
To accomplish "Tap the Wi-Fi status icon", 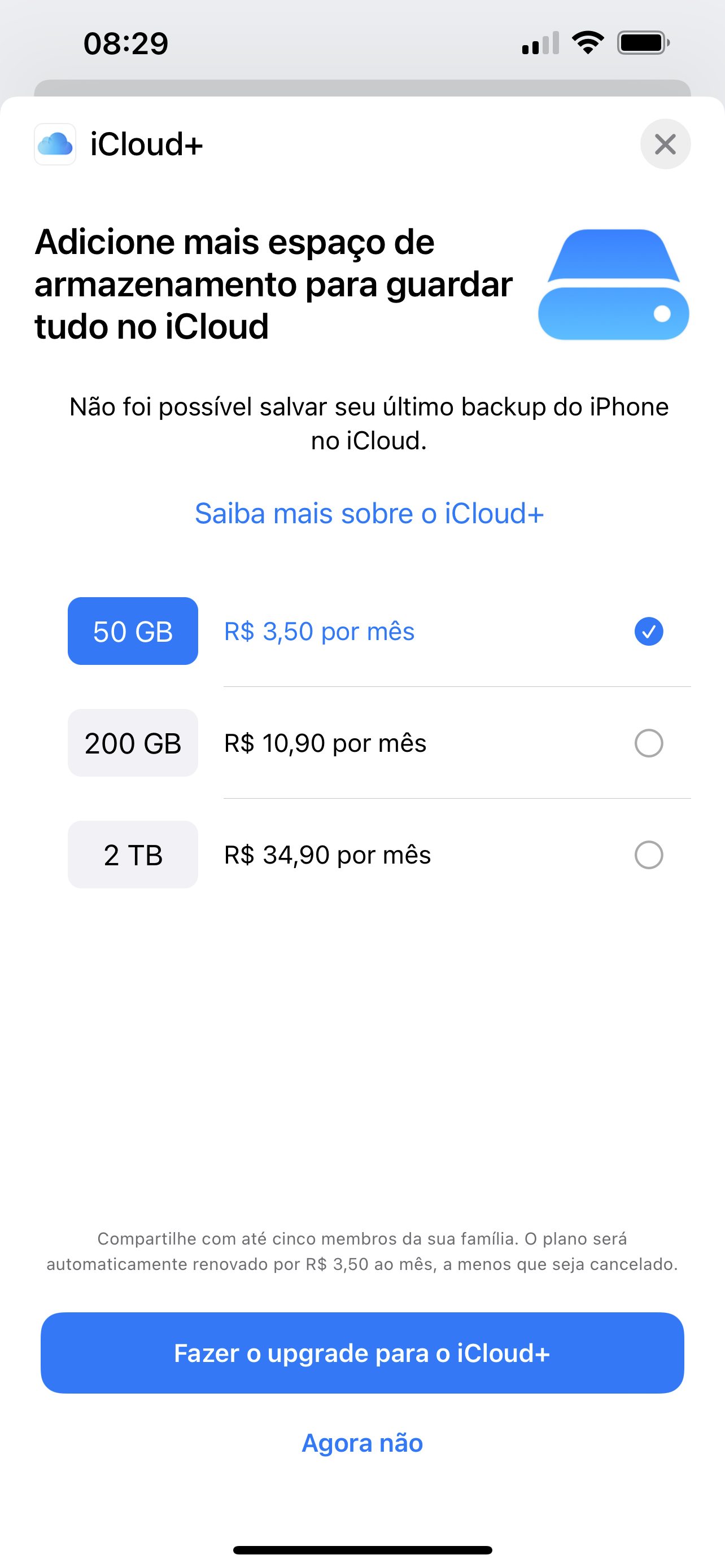I will tap(587, 43).
